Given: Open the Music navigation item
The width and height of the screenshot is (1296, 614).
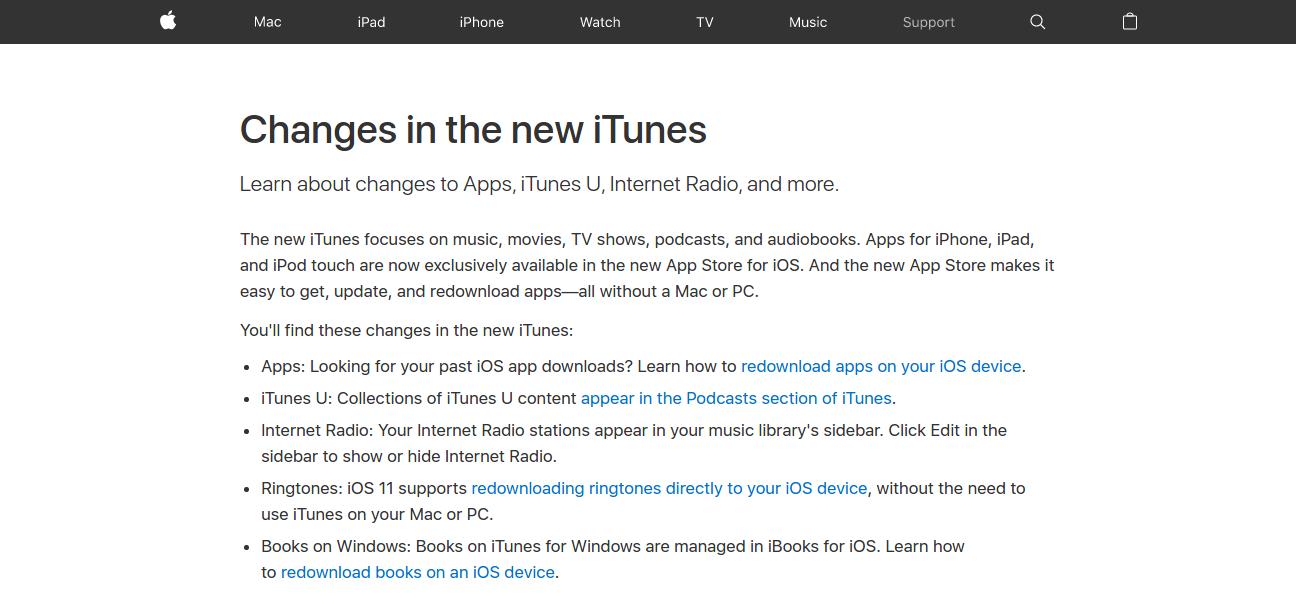Looking at the screenshot, I should tap(808, 22).
